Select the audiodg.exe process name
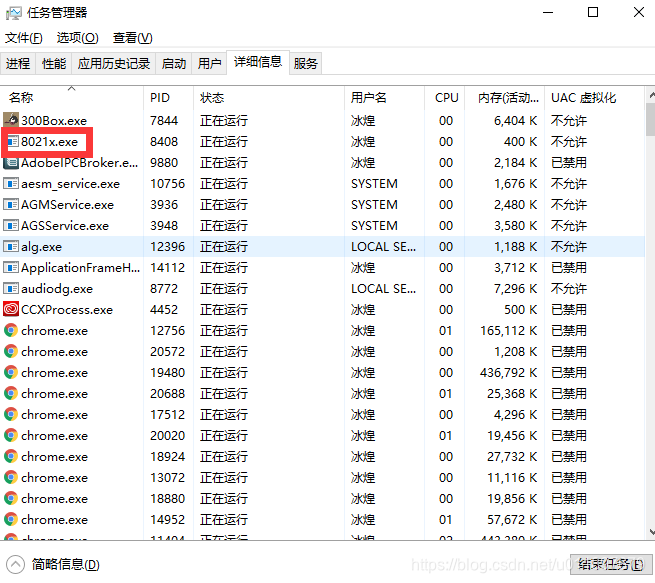655x583 pixels. (x=57, y=289)
